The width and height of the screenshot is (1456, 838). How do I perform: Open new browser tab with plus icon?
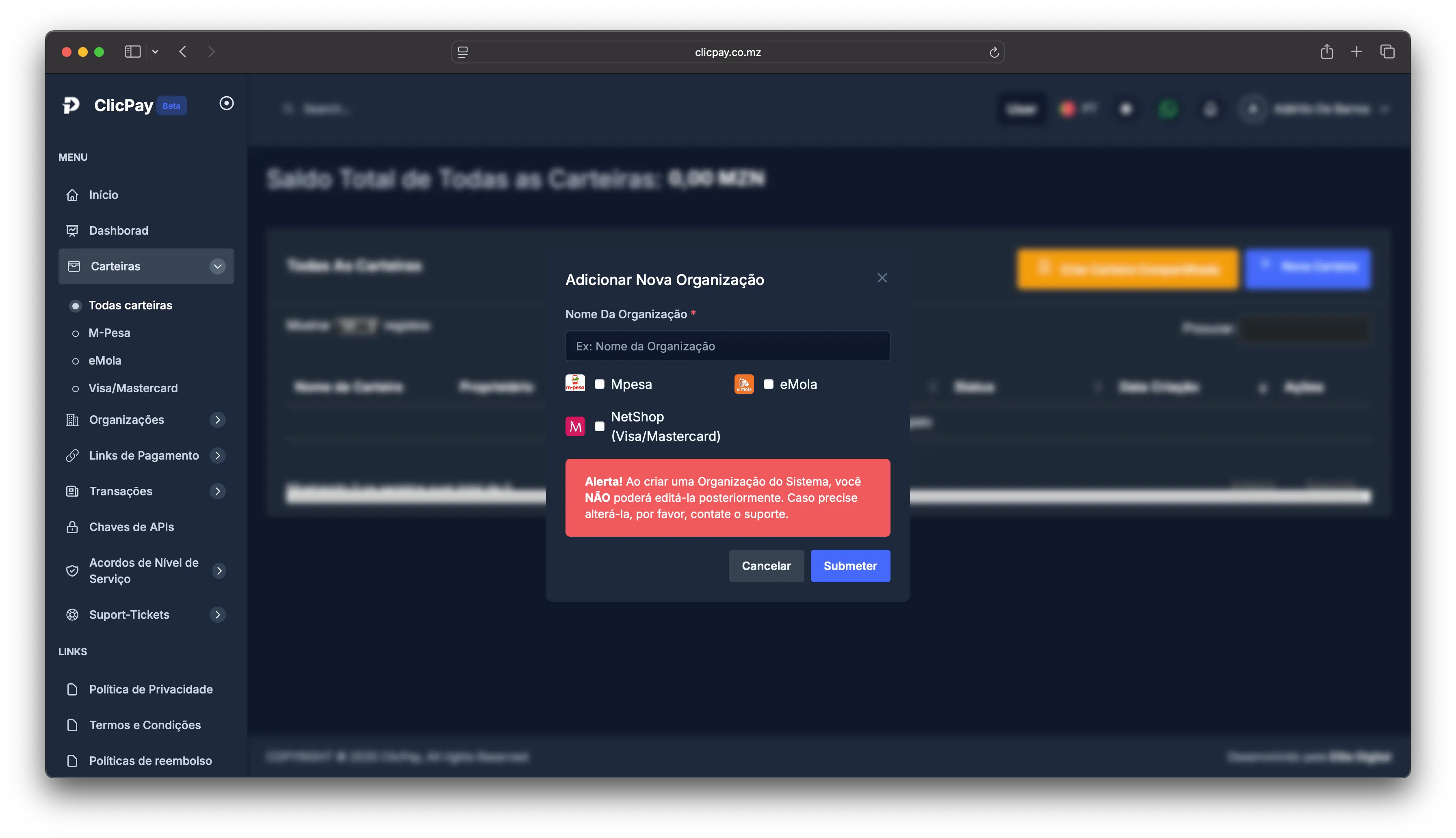(1356, 52)
